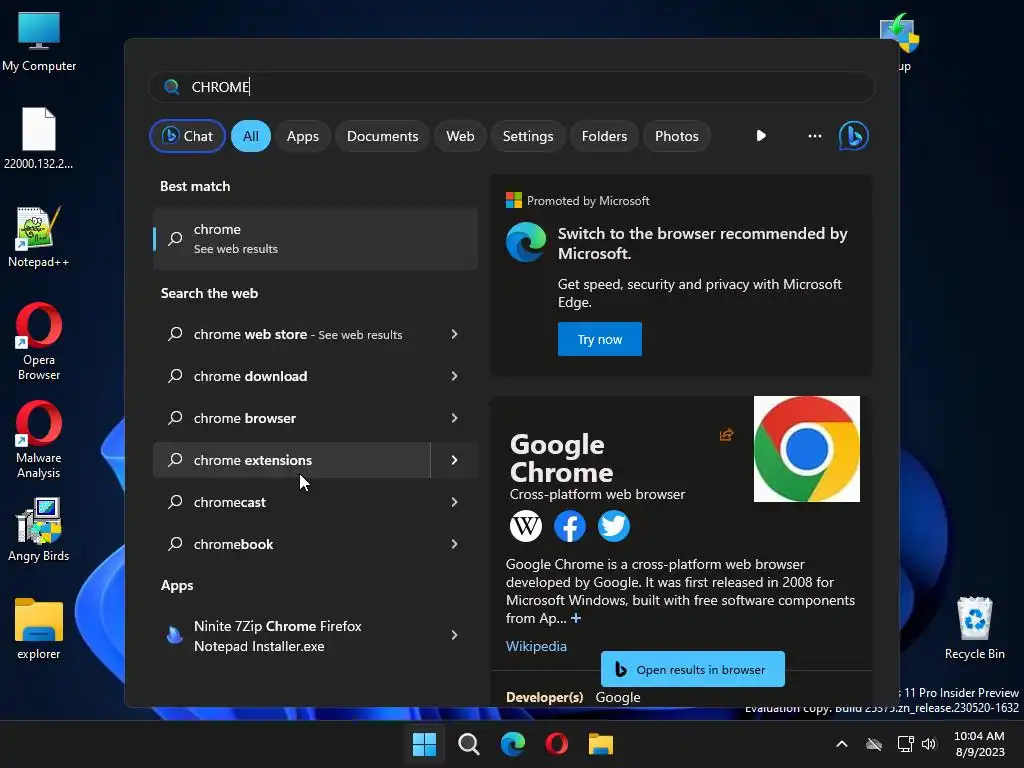This screenshot has width=1024, height=768.
Task: Open the Wikipedia icon for Google Chrome
Action: point(526,526)
